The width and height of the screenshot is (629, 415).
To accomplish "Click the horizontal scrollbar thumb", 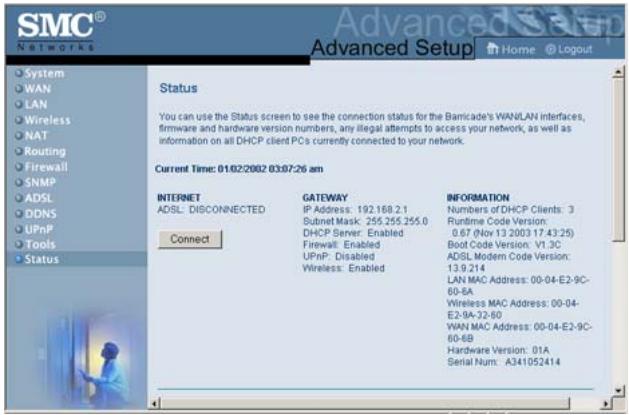I will (x=365, y=403).
